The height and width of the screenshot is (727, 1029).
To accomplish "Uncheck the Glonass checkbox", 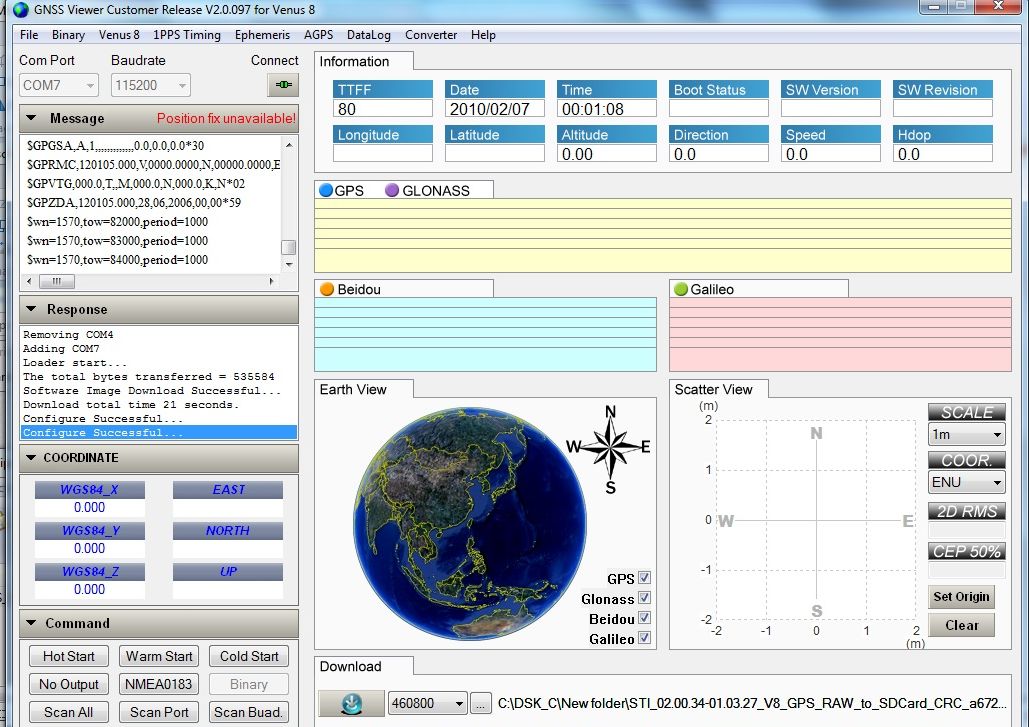I will point(644,598).
